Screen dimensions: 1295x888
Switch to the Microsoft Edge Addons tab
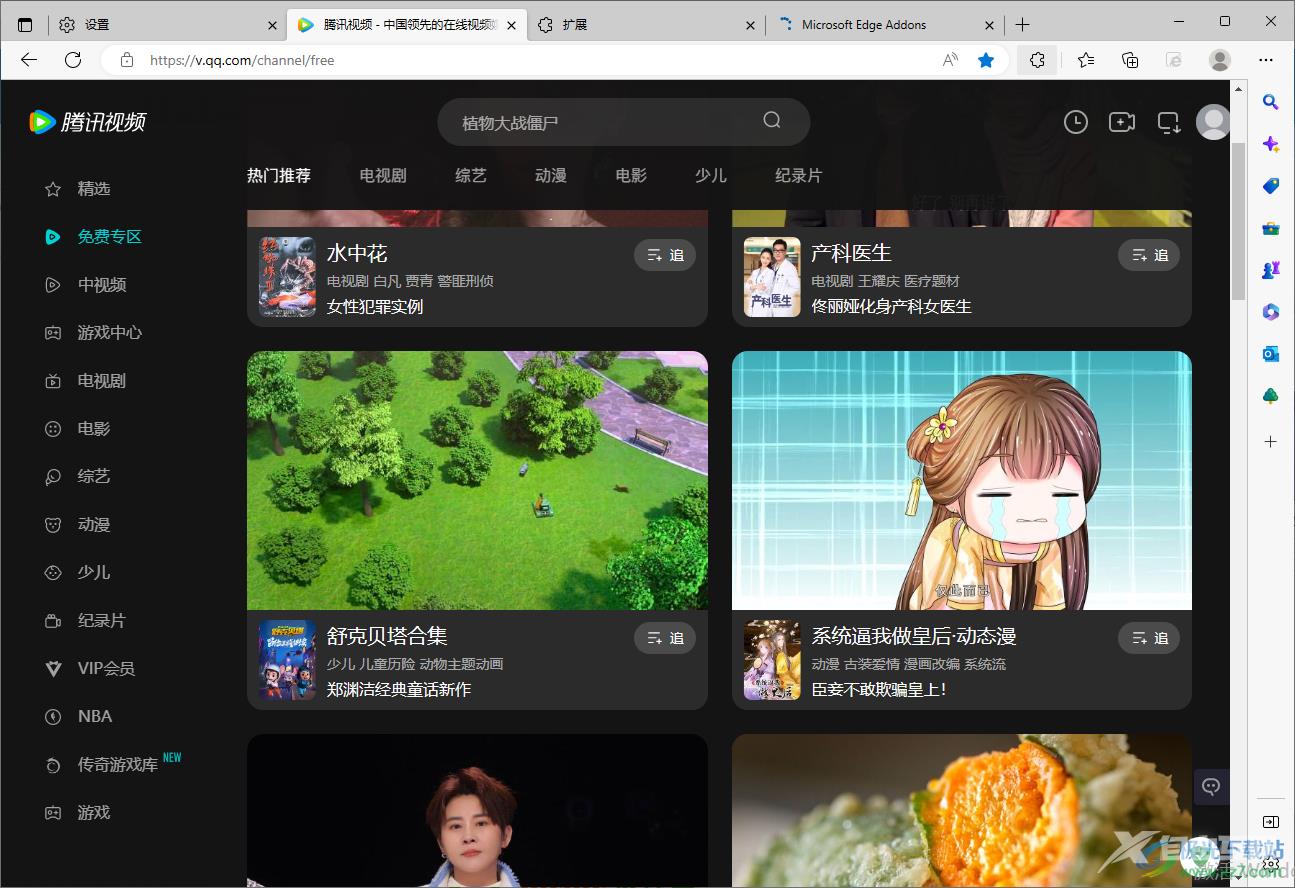[885, 25]
